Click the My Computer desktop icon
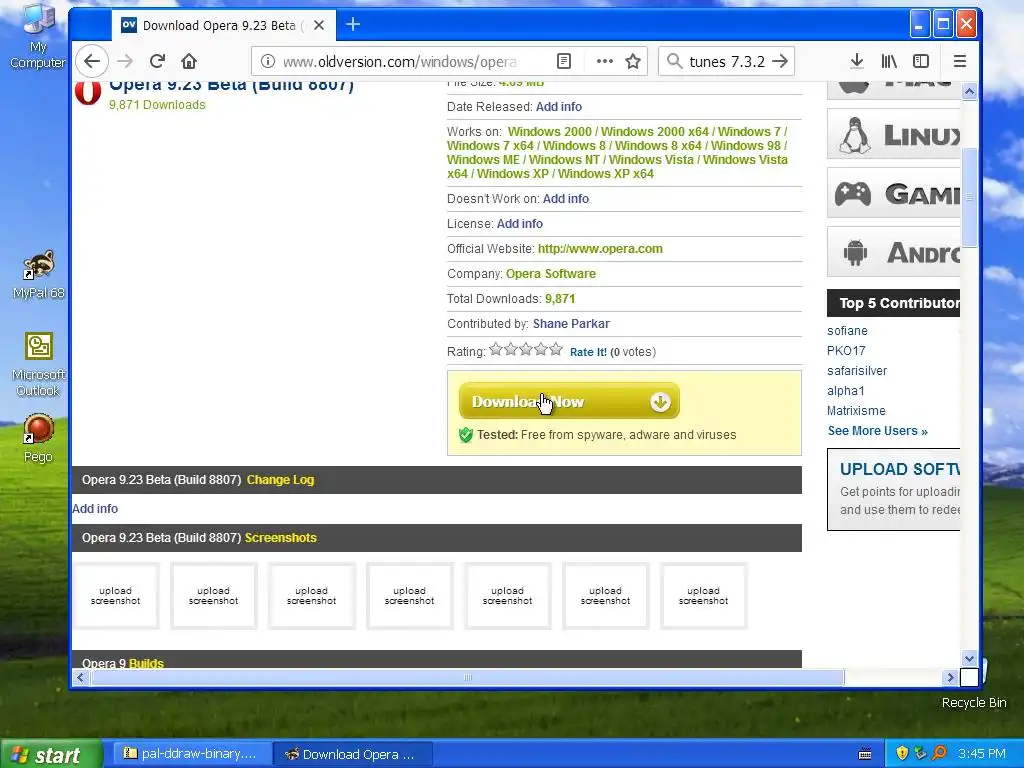The width and height of the screenshot is (1024, 768). (x=38, y=37)
